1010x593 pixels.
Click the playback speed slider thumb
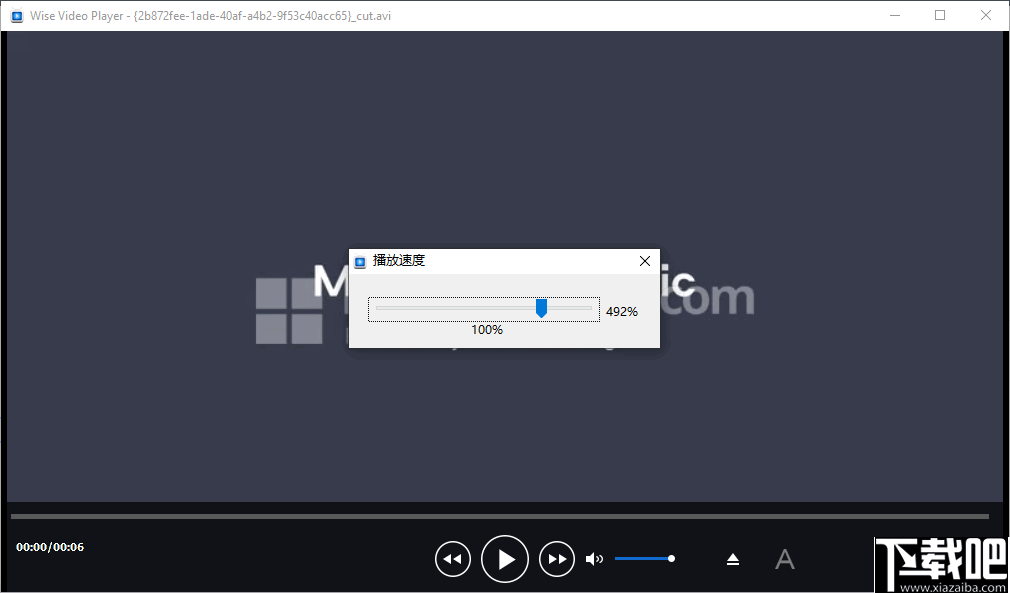click(x=541, y=310)
